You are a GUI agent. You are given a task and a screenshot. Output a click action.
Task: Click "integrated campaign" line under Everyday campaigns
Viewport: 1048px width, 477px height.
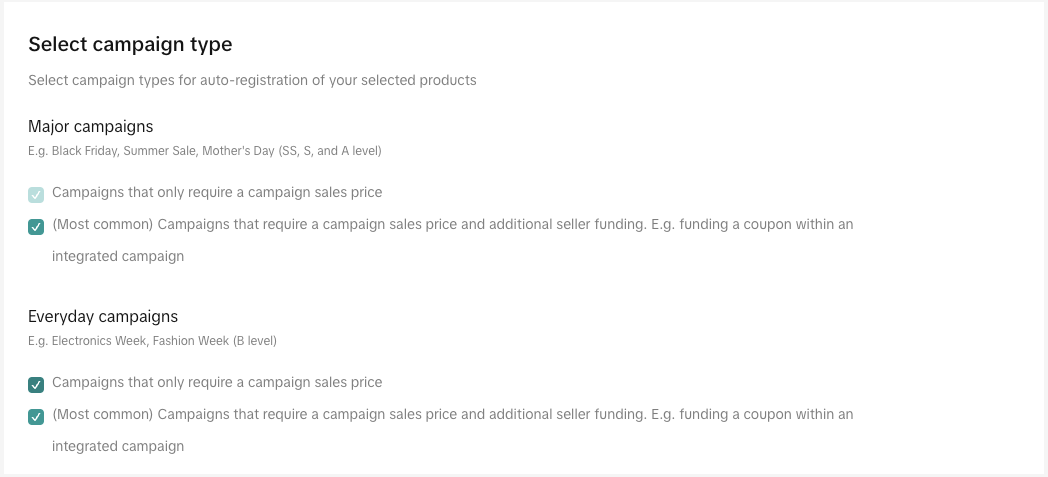tap(118, 446)
